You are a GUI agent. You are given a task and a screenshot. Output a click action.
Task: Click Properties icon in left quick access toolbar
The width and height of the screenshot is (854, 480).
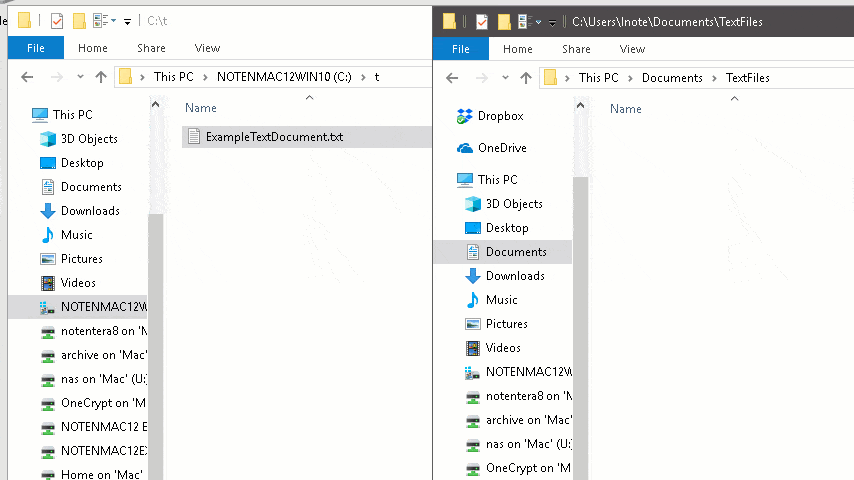click(54, 21)
